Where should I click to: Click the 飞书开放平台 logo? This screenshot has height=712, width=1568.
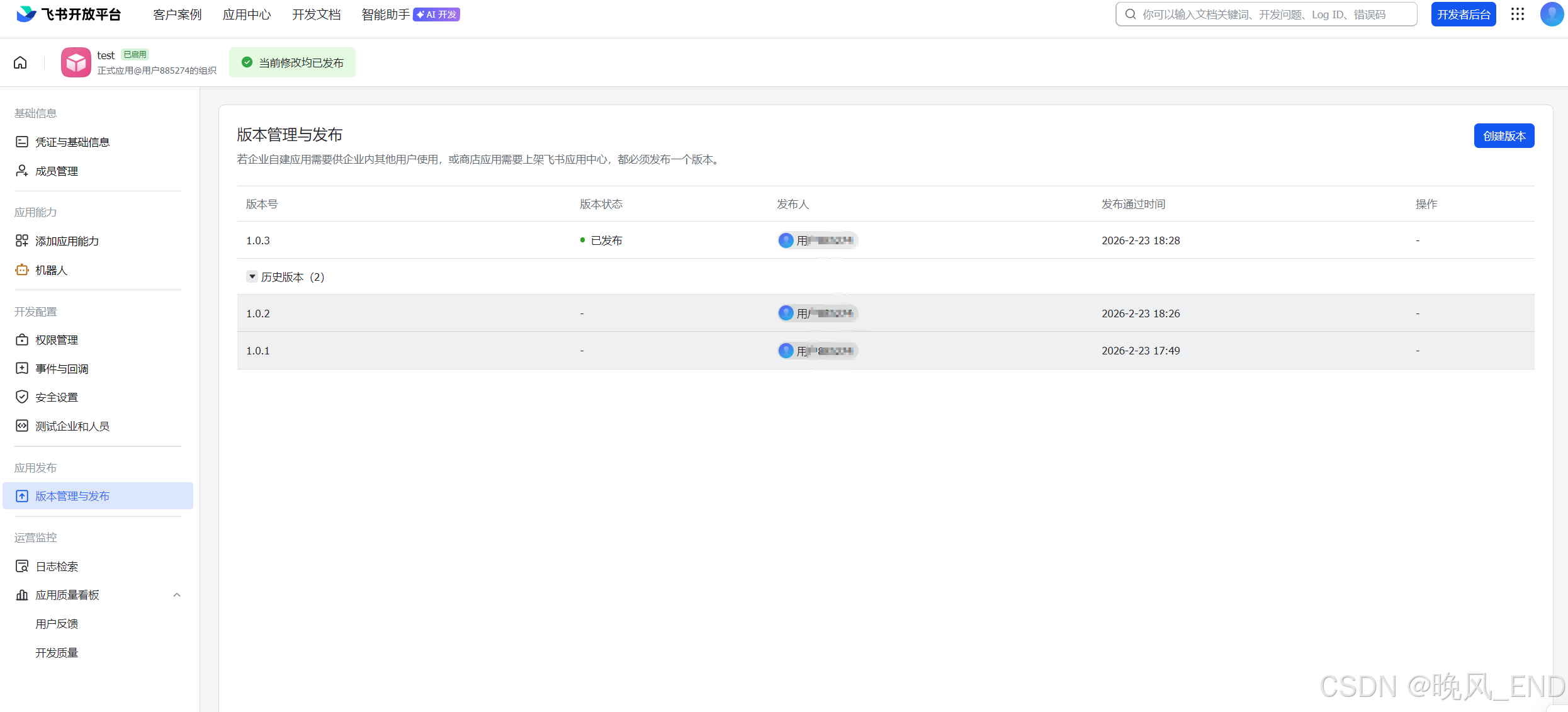coord(67,14)
